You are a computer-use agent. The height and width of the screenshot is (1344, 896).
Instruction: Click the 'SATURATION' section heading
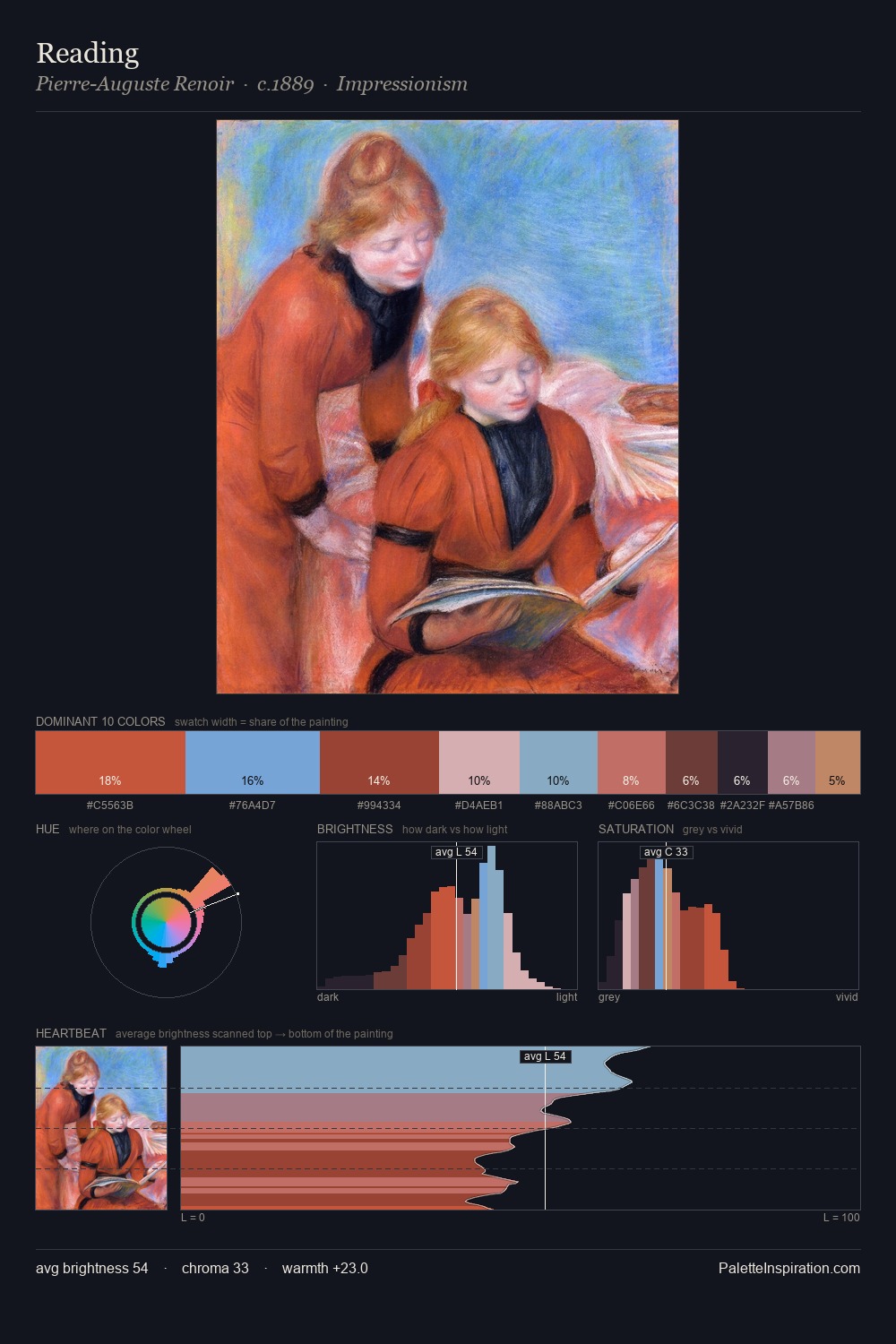coord(636,829)
